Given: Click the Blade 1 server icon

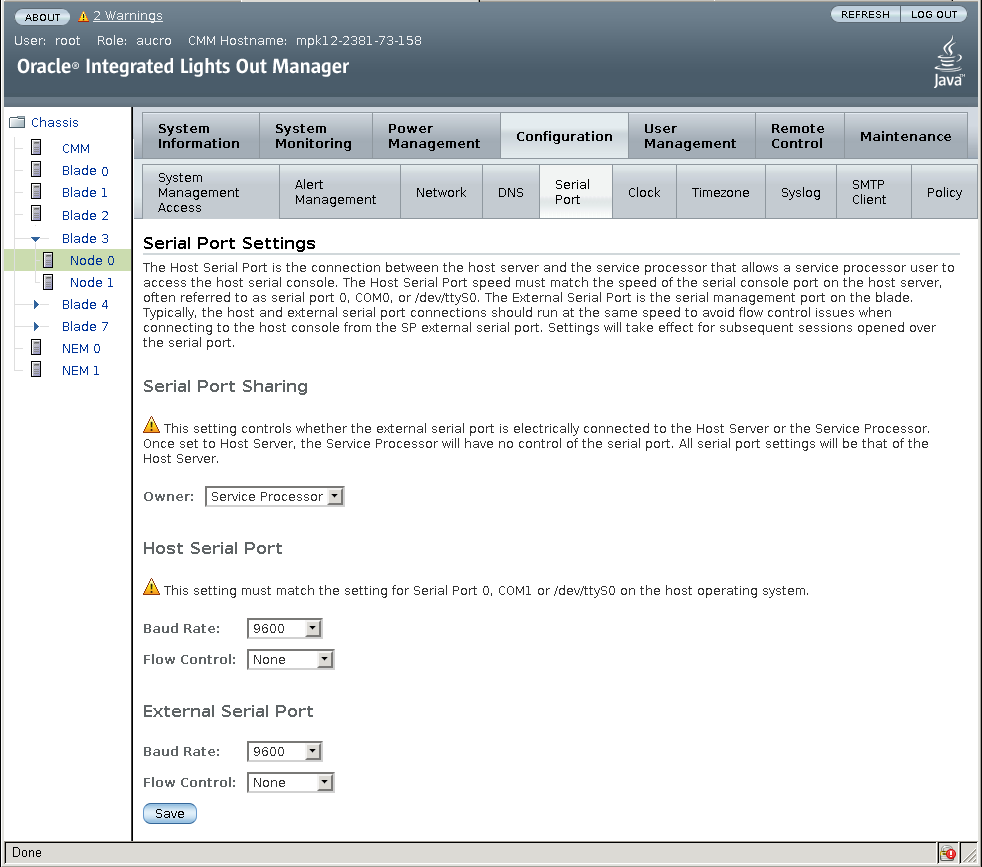Looking at the screenshot, I should 36,191.
